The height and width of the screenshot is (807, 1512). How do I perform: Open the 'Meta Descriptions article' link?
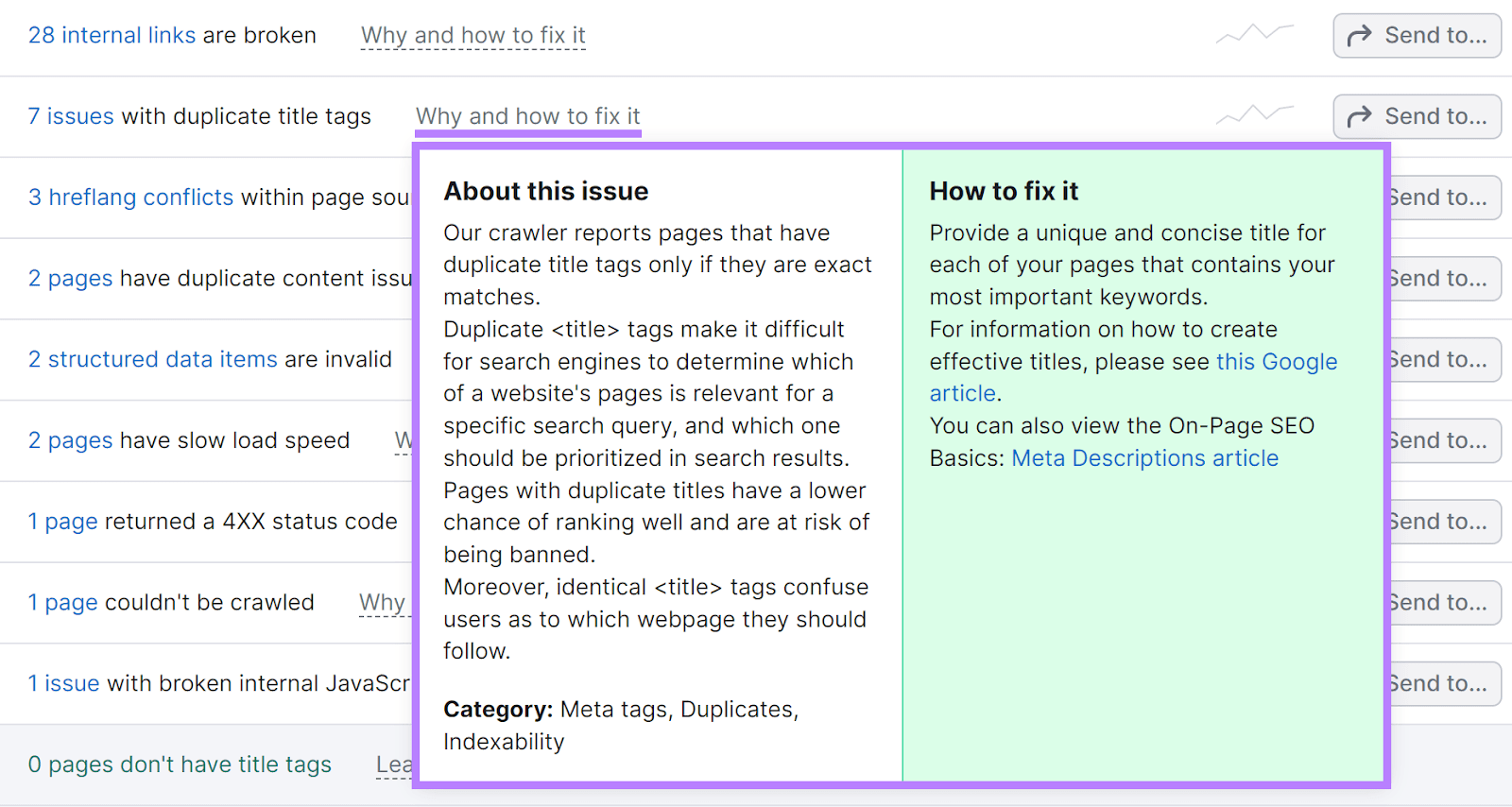[x=1144, y=458]
